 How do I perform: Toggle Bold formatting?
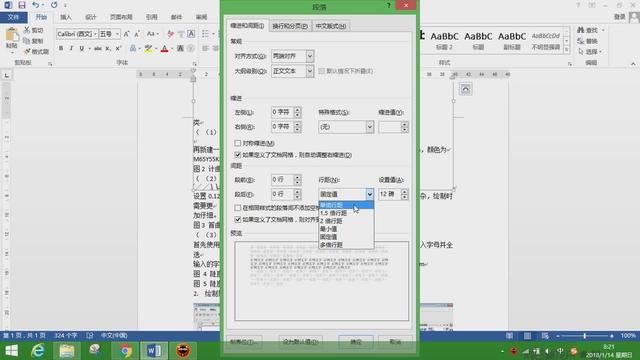(61, 49)
